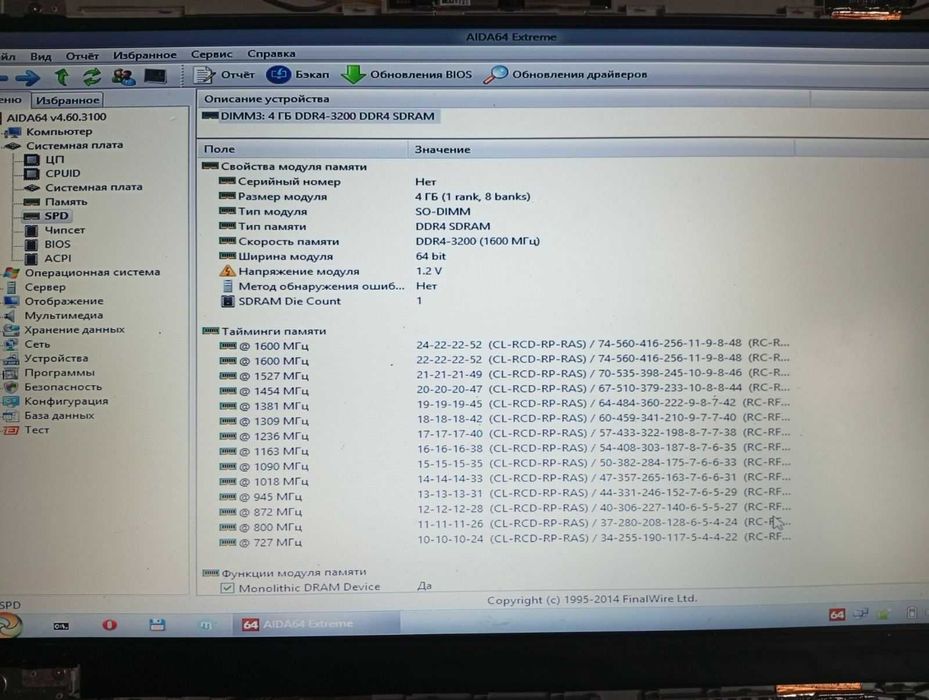Viewport: 929px width, 700px height.
Task: Select Операционная система in the tree
Action: pos(92,273)
